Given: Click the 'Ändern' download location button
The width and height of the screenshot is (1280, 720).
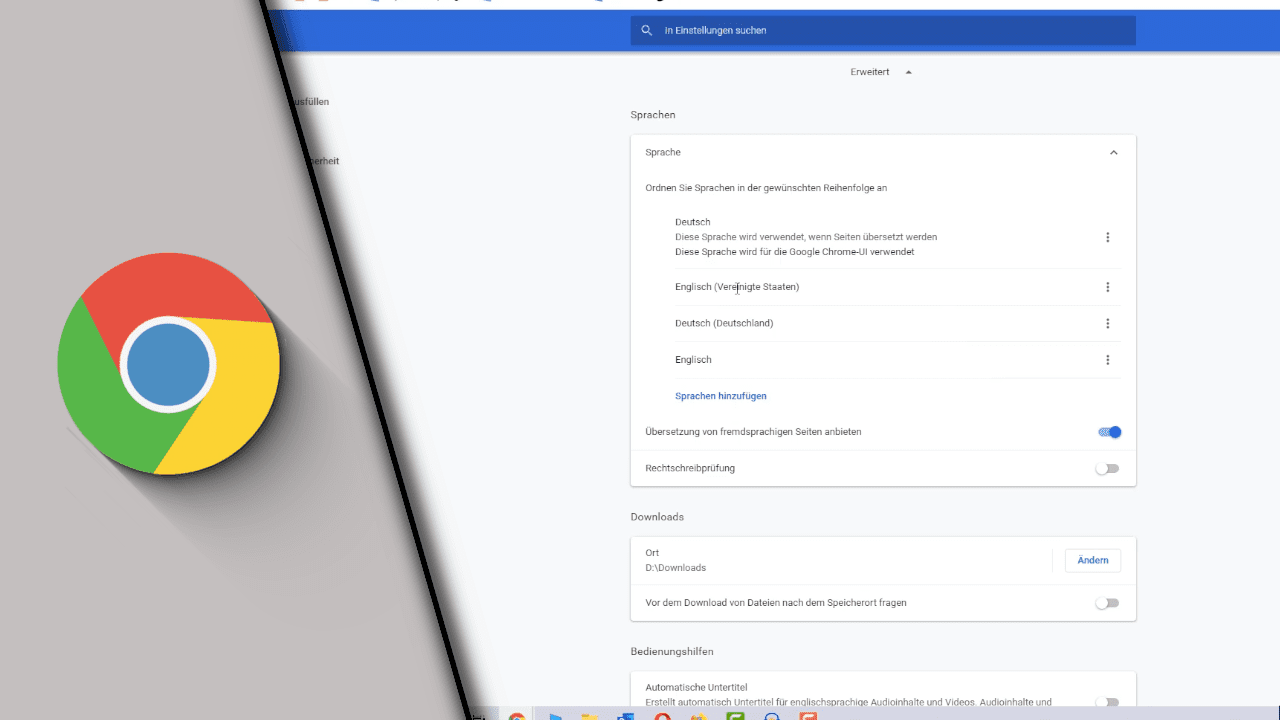Looking at the screenshot, I should pyautogui.click(x=1092, y=560).
